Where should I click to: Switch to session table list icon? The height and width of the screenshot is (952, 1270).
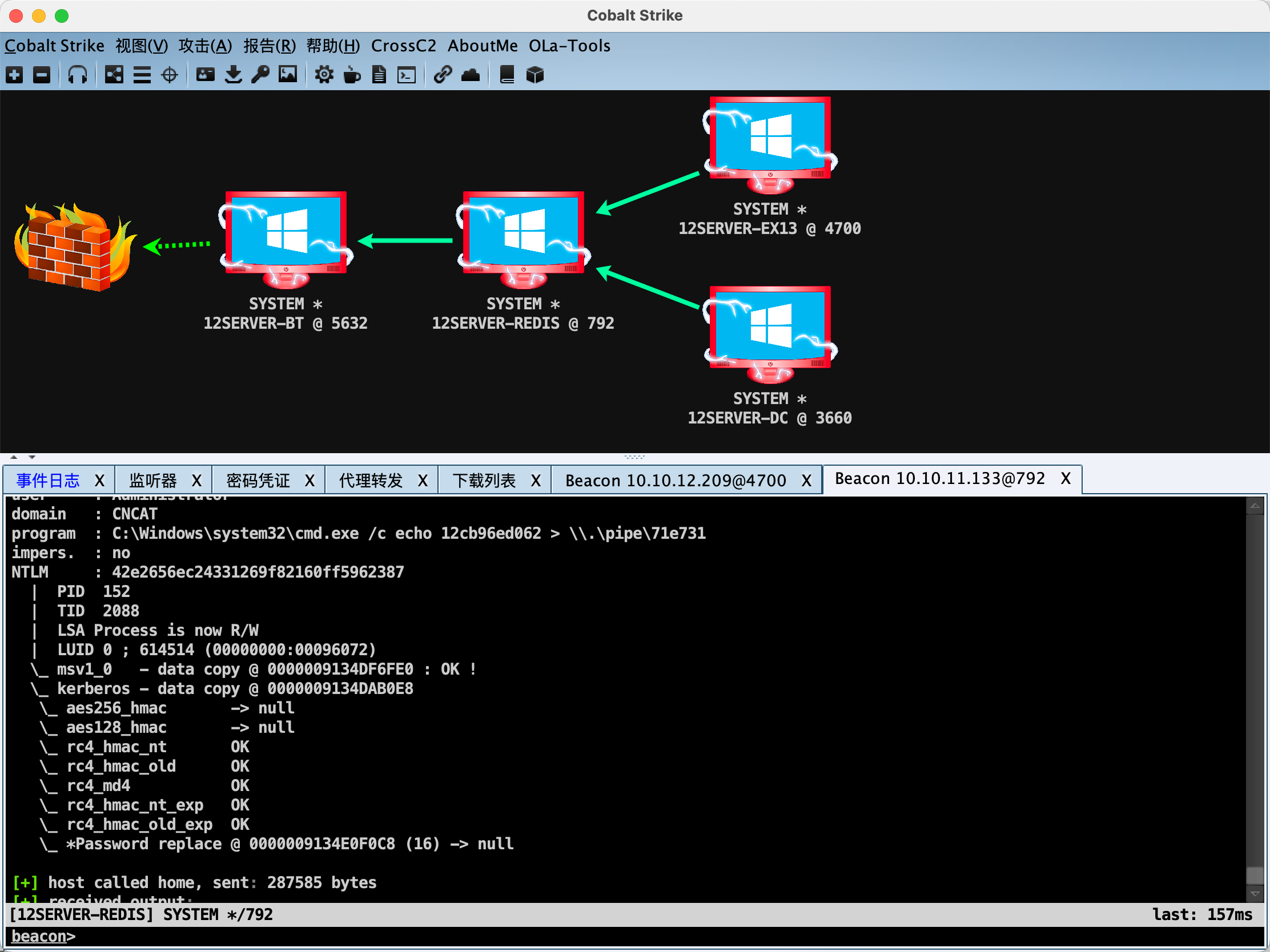click(142, 75)
